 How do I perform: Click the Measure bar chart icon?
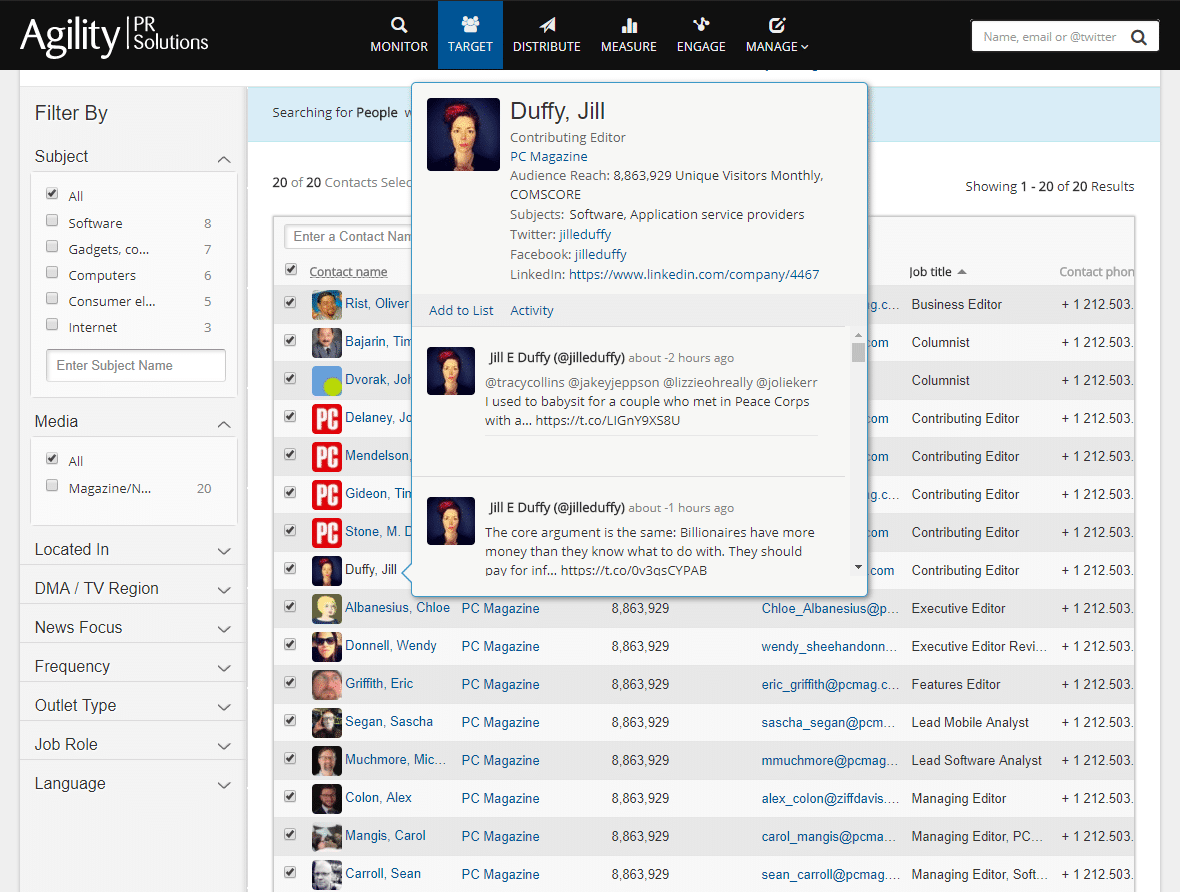(629, 26)
